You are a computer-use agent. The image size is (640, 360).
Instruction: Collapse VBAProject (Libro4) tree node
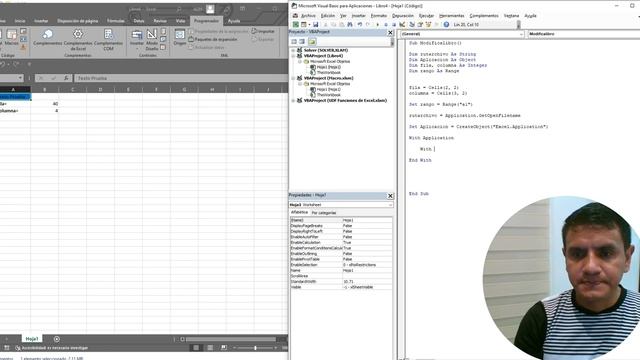pos(293,56)
